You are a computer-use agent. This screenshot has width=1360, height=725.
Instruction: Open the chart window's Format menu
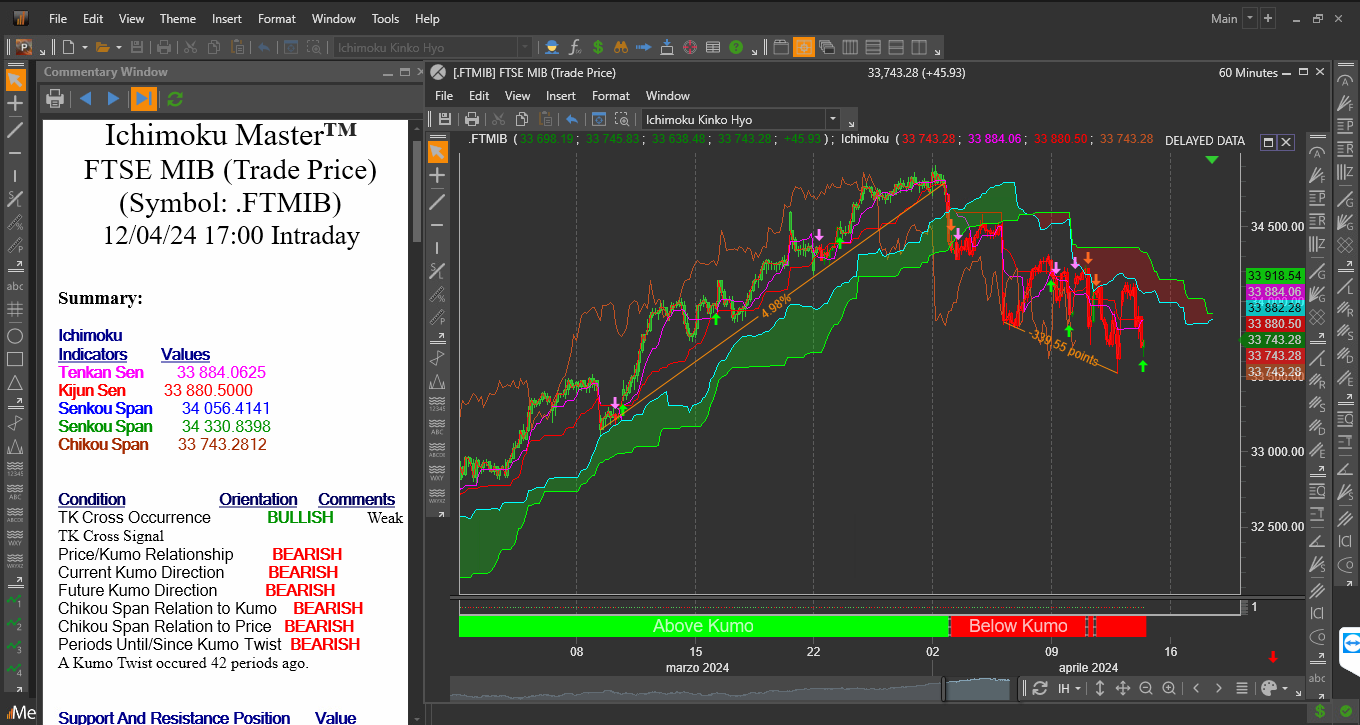611,95
